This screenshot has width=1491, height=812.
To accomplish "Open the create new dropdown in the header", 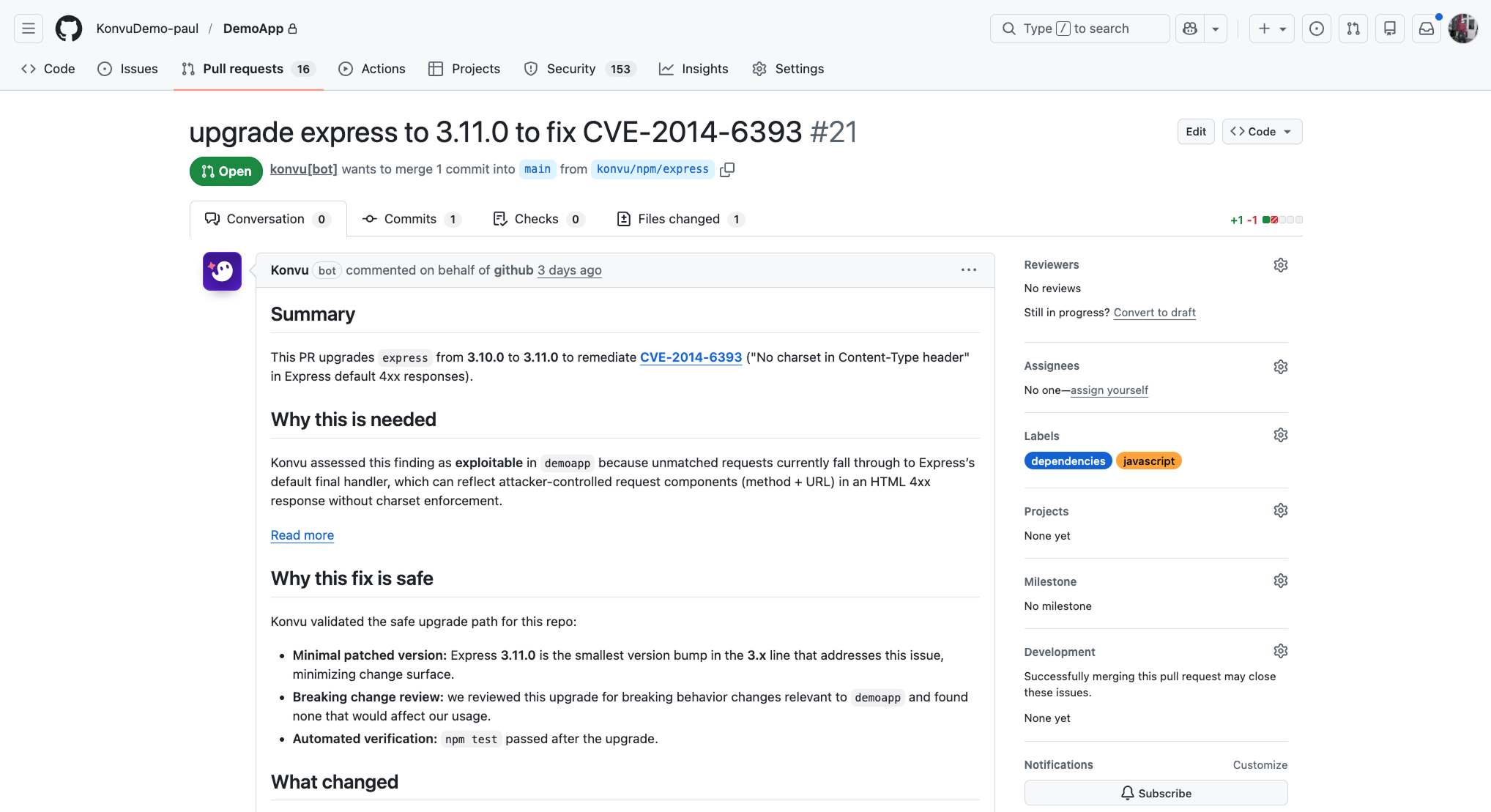I will point(1271,28).
